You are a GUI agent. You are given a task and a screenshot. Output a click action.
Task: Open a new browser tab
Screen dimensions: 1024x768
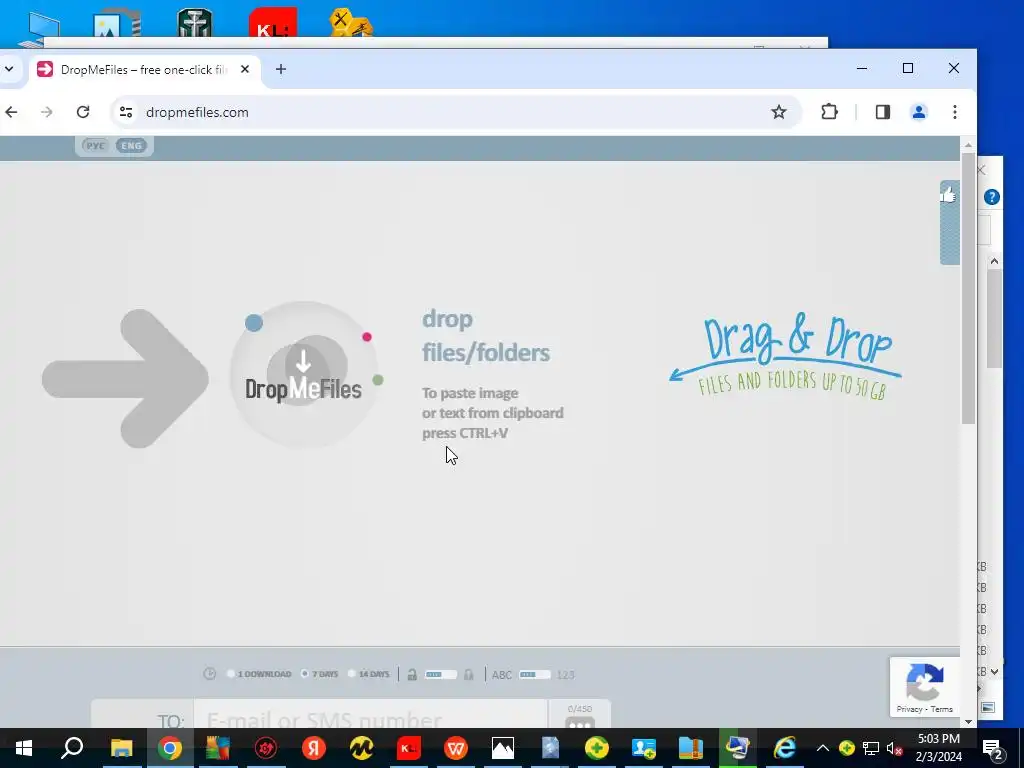(281, 69)
